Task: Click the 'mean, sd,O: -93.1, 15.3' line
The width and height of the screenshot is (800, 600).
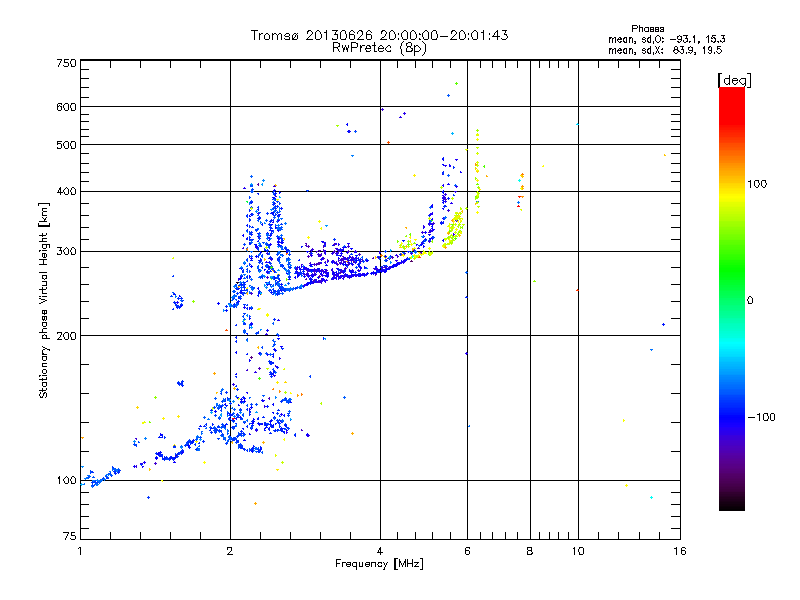Action: coord(667,39)
